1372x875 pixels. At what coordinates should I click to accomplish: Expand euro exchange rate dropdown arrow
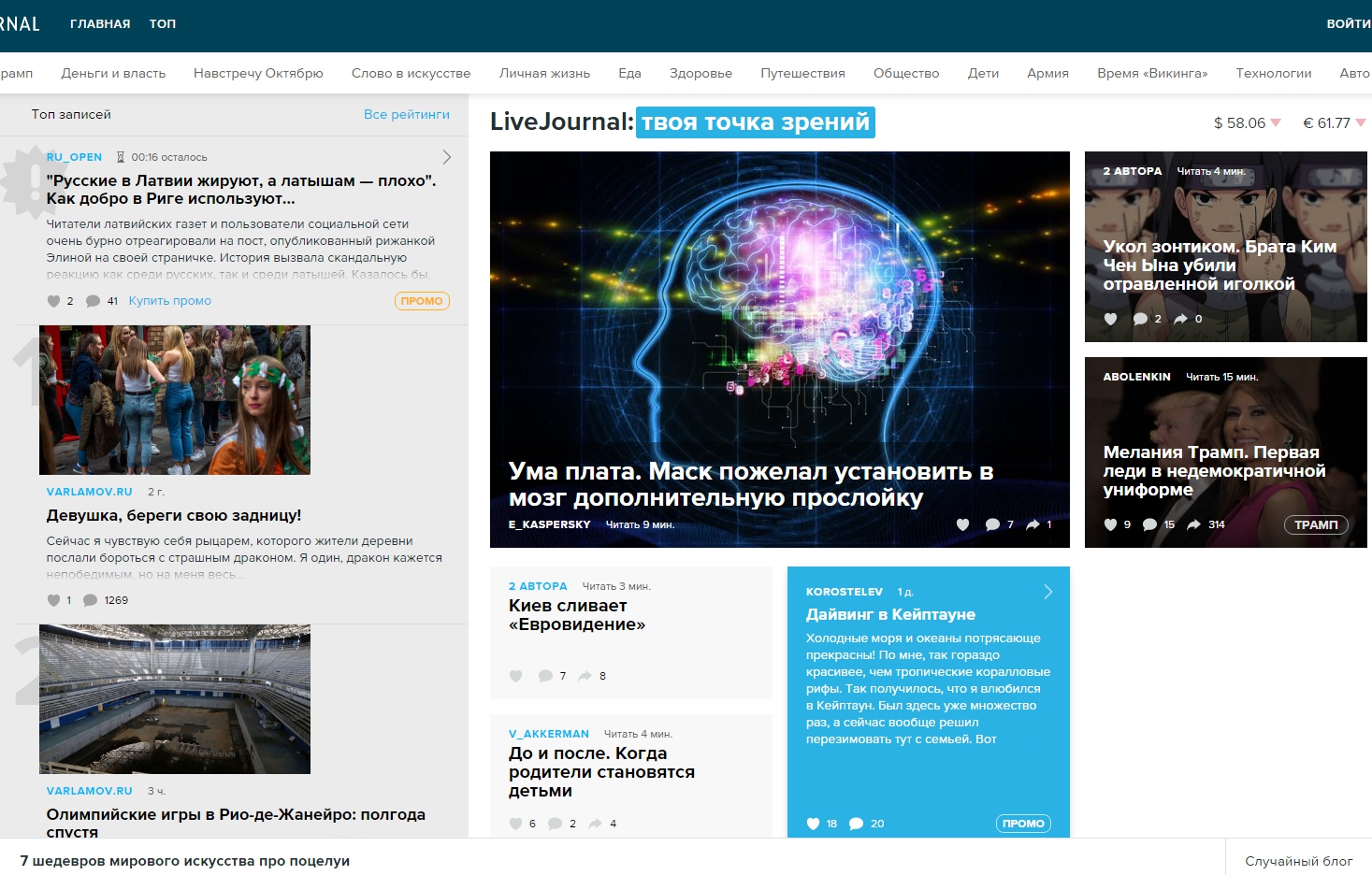pos(1361,123)
